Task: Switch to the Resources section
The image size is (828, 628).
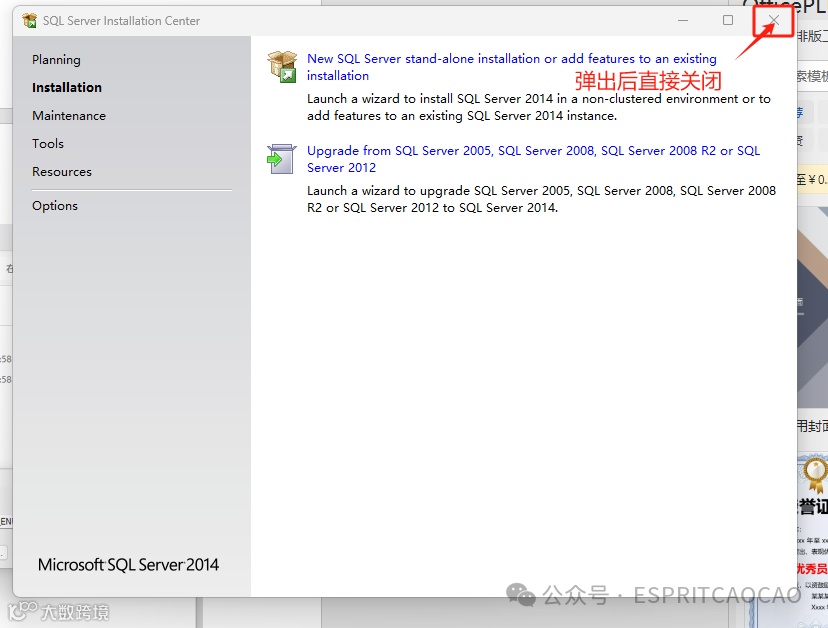Action: [62, 172]
